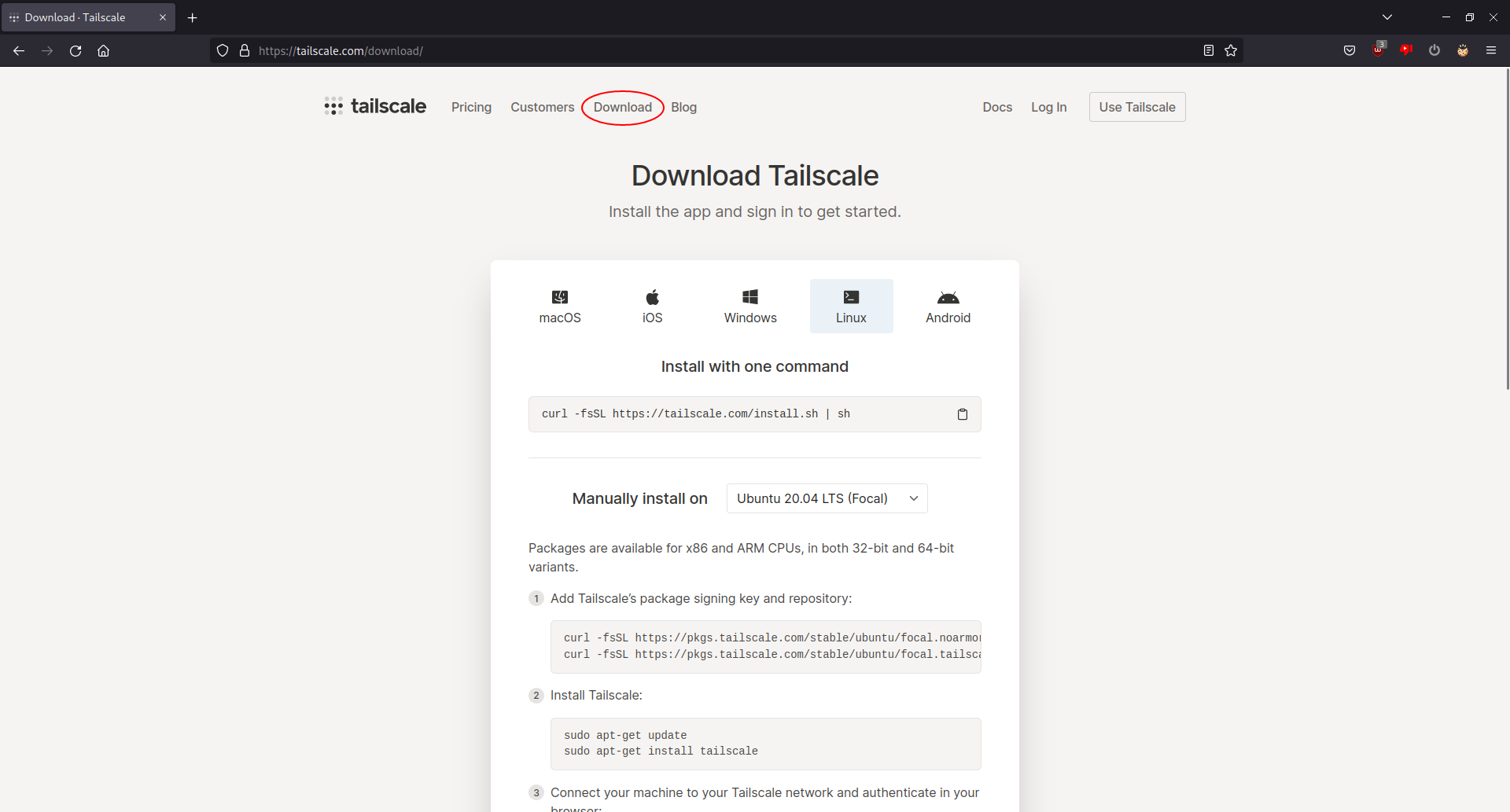Click the 'Download Tailscale' heading
Viewport: 1510px width, 812px height.
[755, 175]
